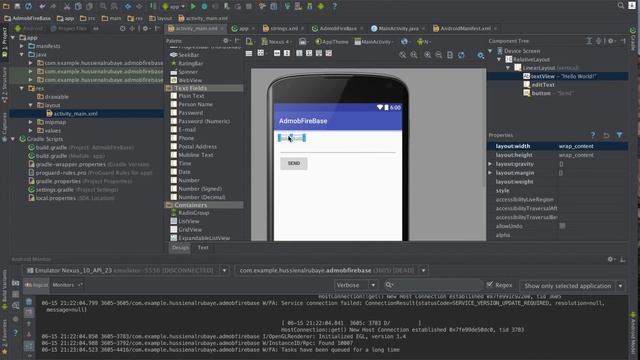The width and height of the screenshot is (640, 360).
Task: Toggle the allowUndo property checkbox
Action: pyautogui.click(x=562, y=226)
